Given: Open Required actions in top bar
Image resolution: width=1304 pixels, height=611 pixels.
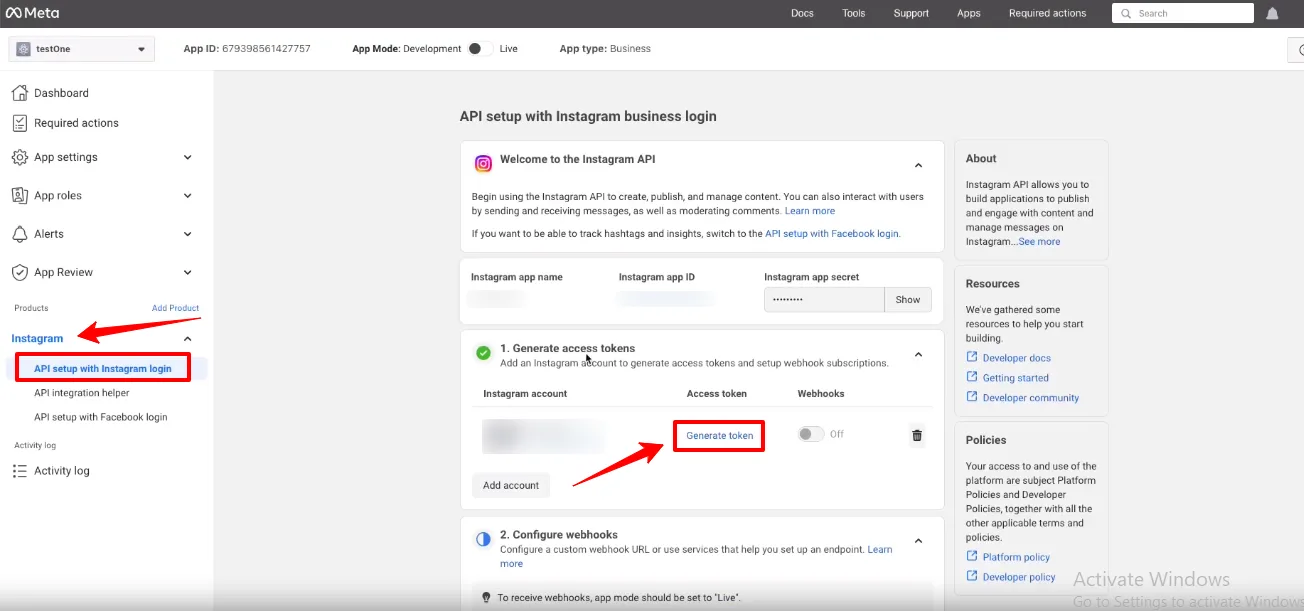Looking at the screenshot, I should pos(1047,13).
